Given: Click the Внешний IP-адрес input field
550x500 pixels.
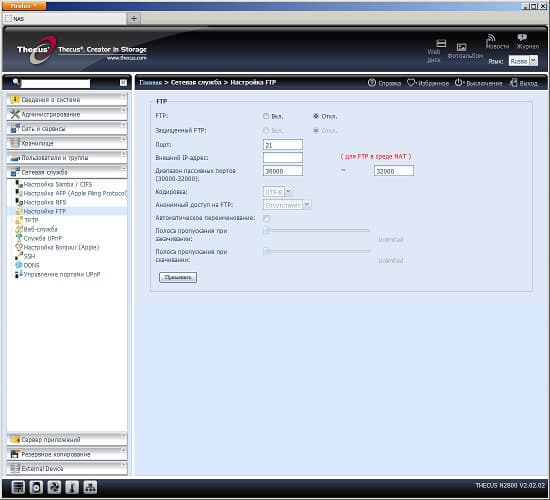Looking at the screenshot, I should (x=283, y=158).
